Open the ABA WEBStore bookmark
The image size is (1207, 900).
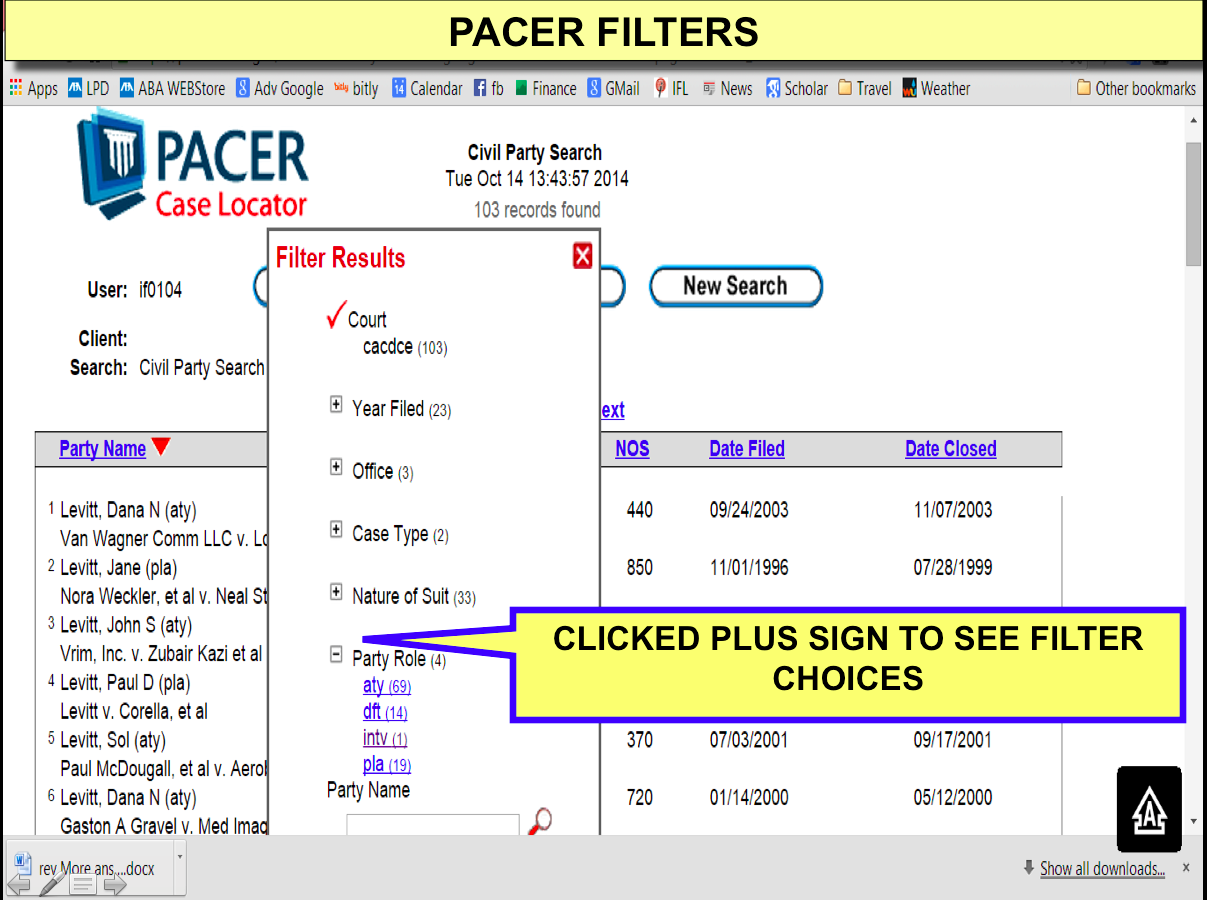click(172, 88)
